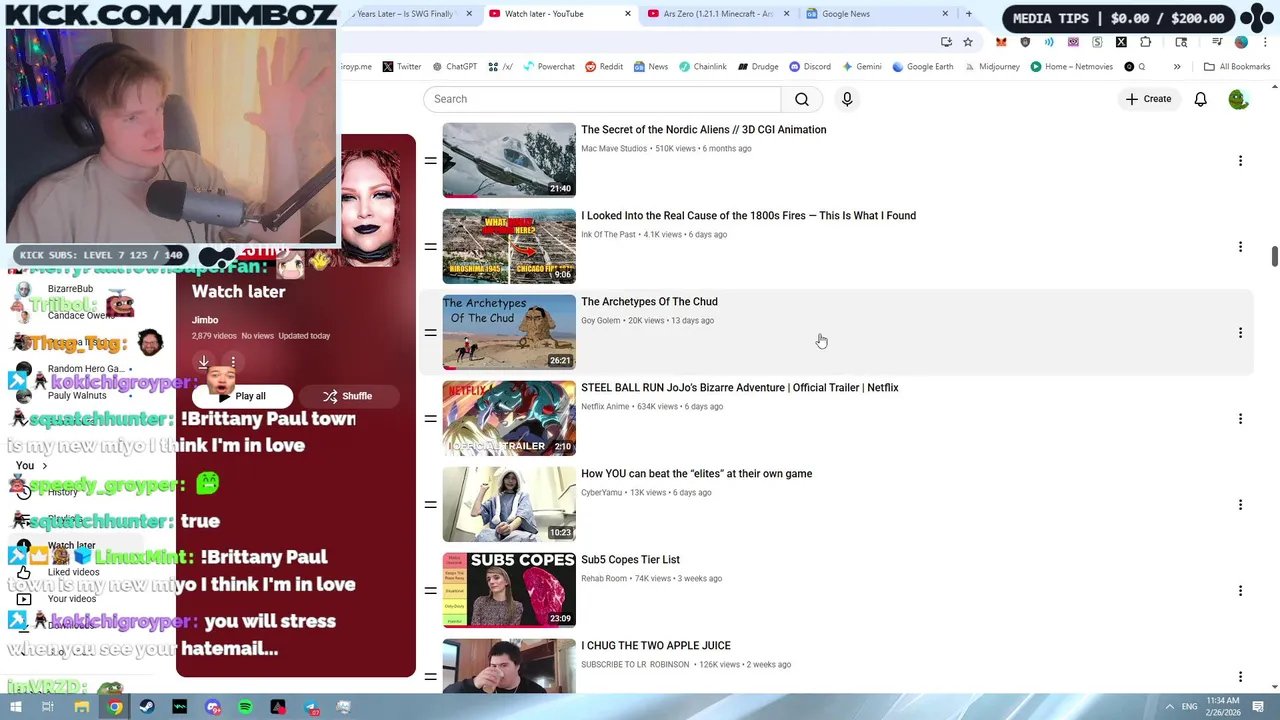Open options menu for STEEL BALL RUN trailer

point(1240,419)
